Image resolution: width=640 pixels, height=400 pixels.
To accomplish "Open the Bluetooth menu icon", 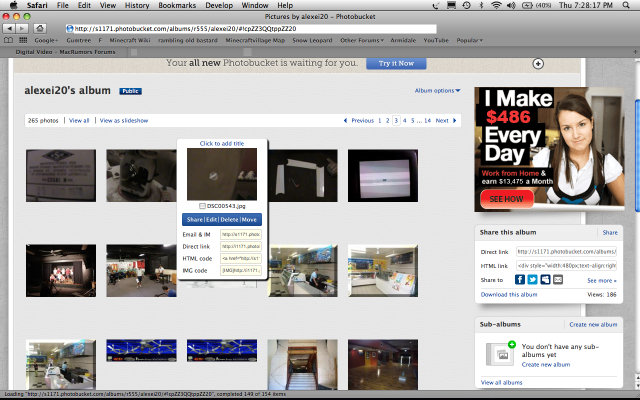I will 481,5.
